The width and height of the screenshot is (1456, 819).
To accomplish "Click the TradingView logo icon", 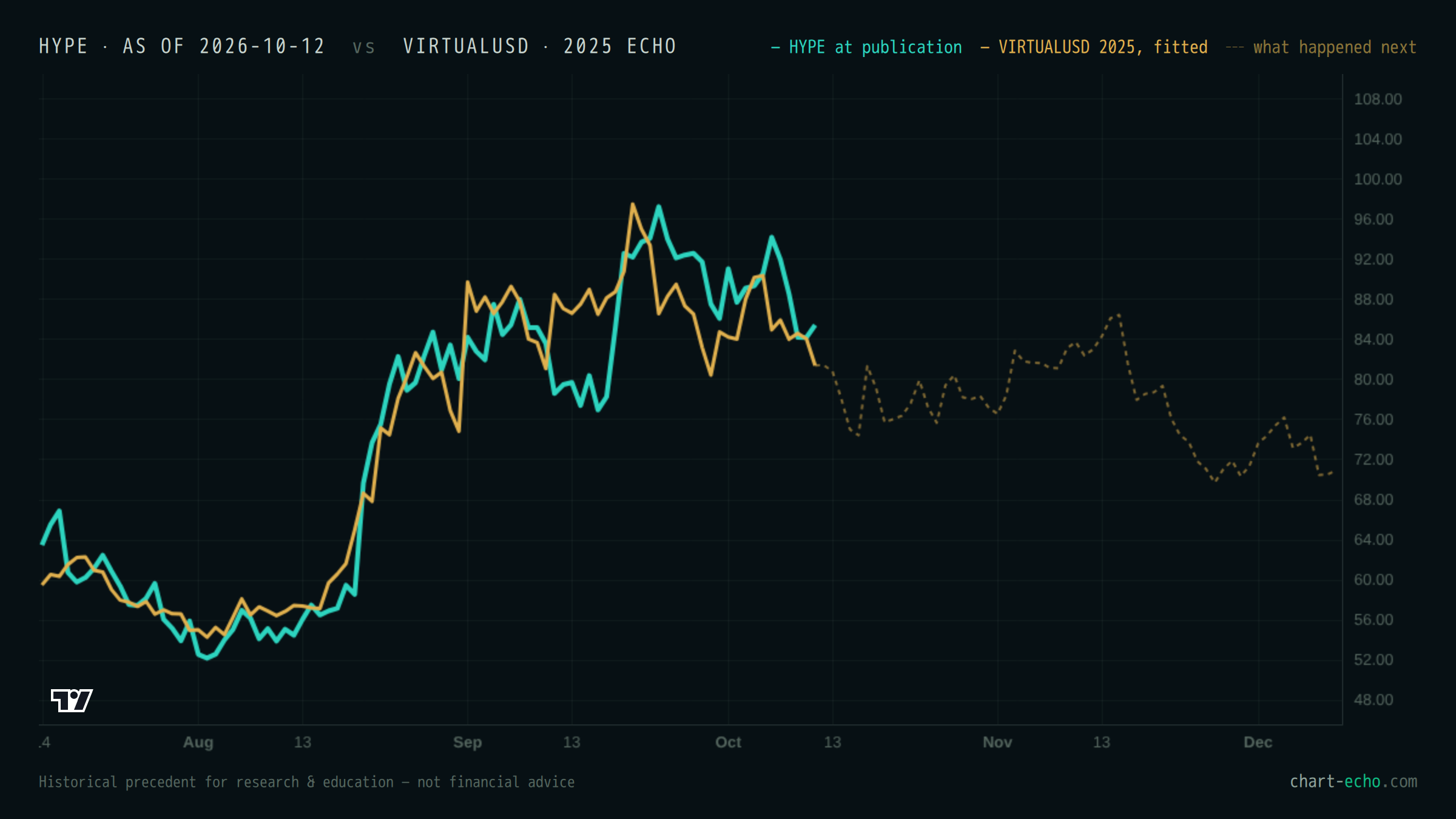I will click(72, 700).
